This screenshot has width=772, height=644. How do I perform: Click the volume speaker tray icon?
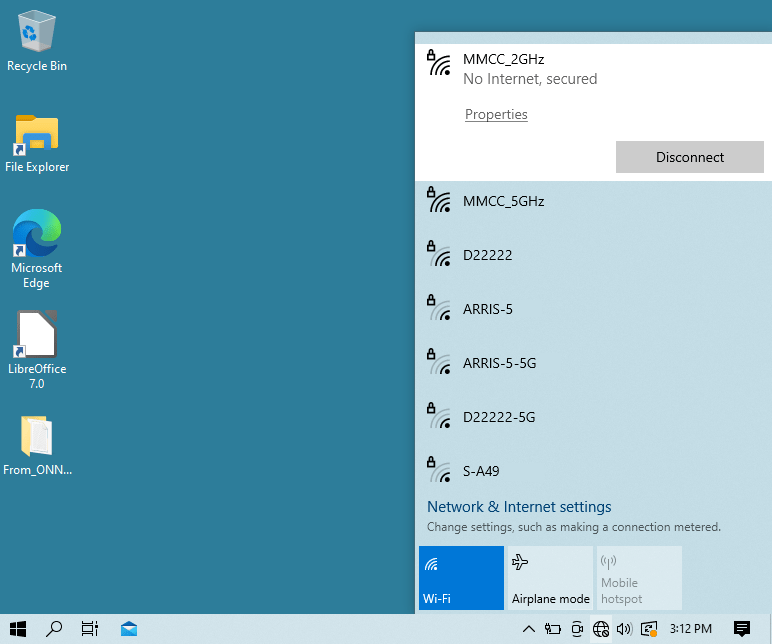pos(625,629)
